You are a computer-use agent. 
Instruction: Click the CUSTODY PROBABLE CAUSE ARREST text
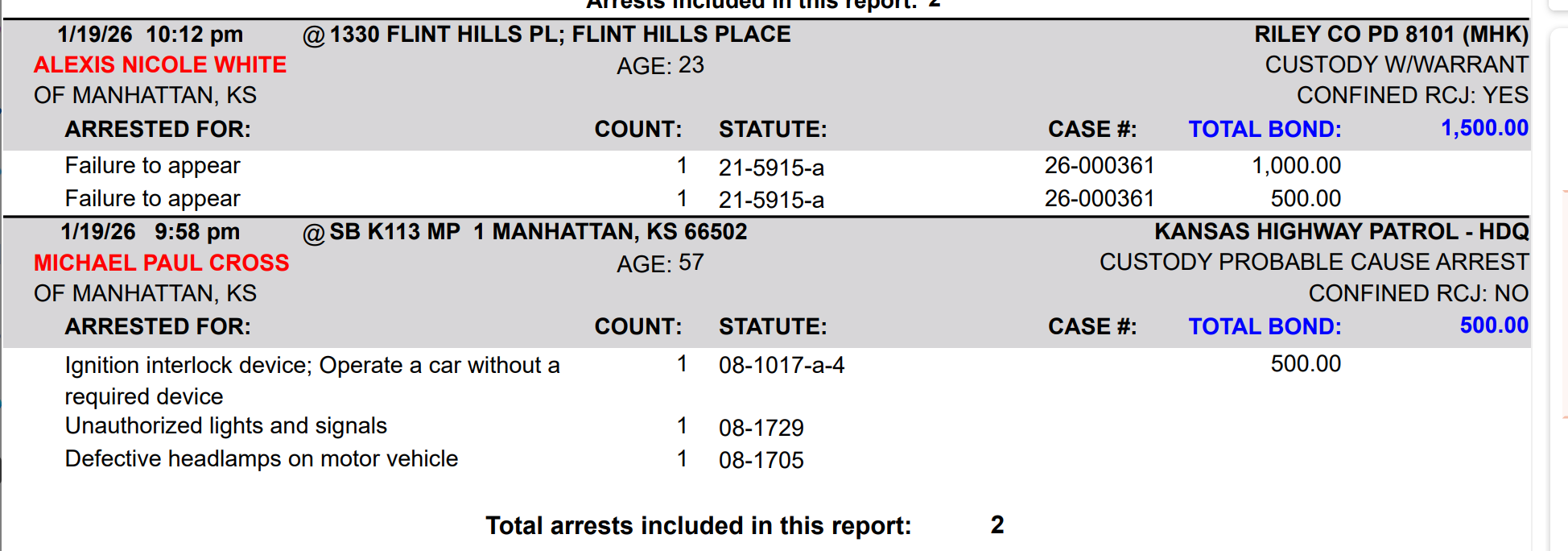pos(1314,263)
